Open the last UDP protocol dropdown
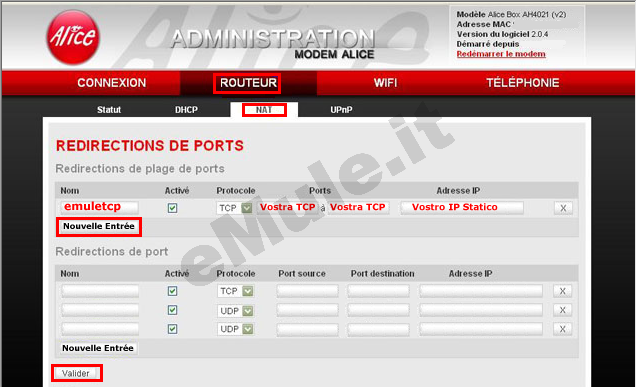The image size is (636, 387). point(235,329)
